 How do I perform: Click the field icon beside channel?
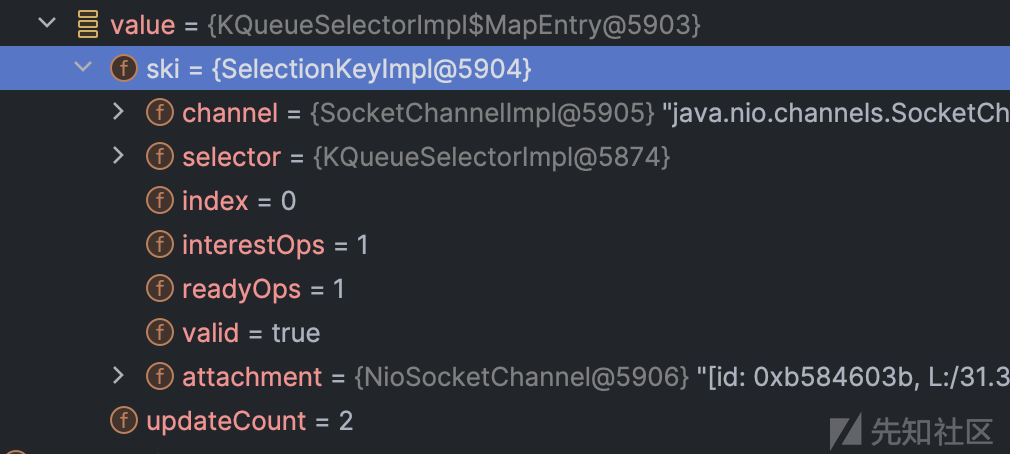160,113
